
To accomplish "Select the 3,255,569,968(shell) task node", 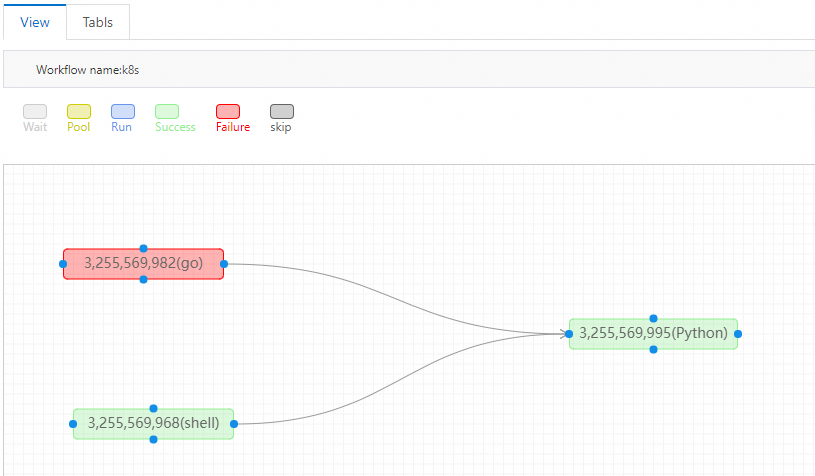I will click(x=153, y=424).
